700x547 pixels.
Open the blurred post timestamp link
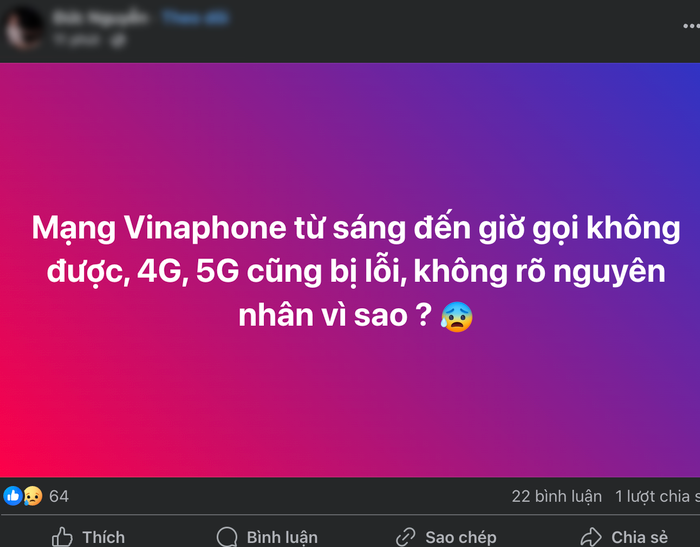[76, 40]
